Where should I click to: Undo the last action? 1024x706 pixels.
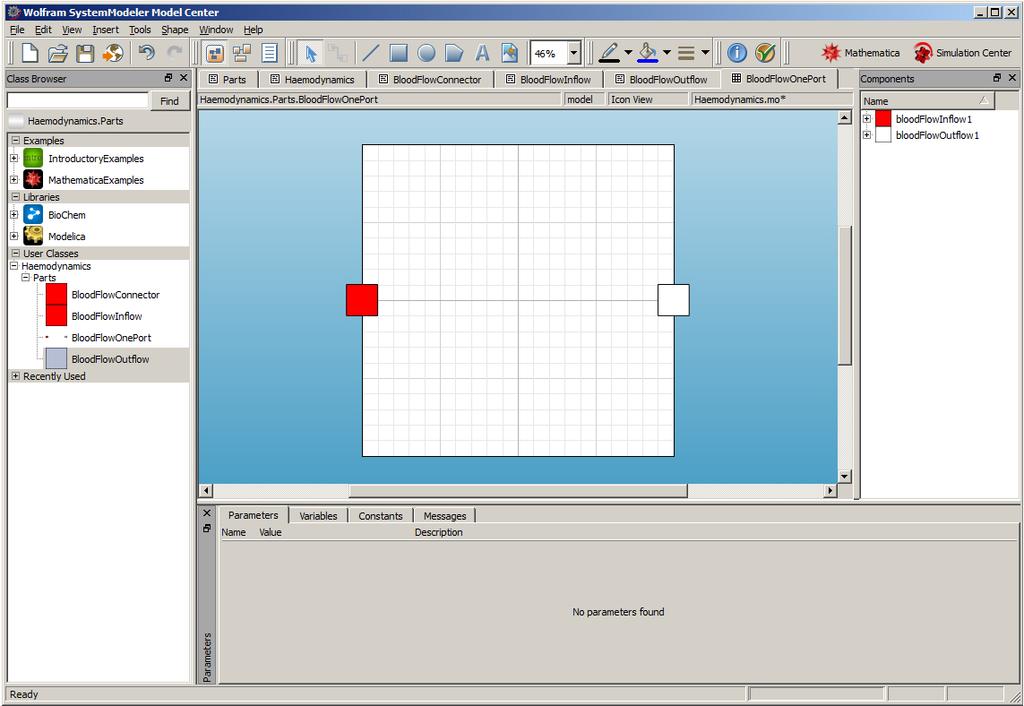146,53
